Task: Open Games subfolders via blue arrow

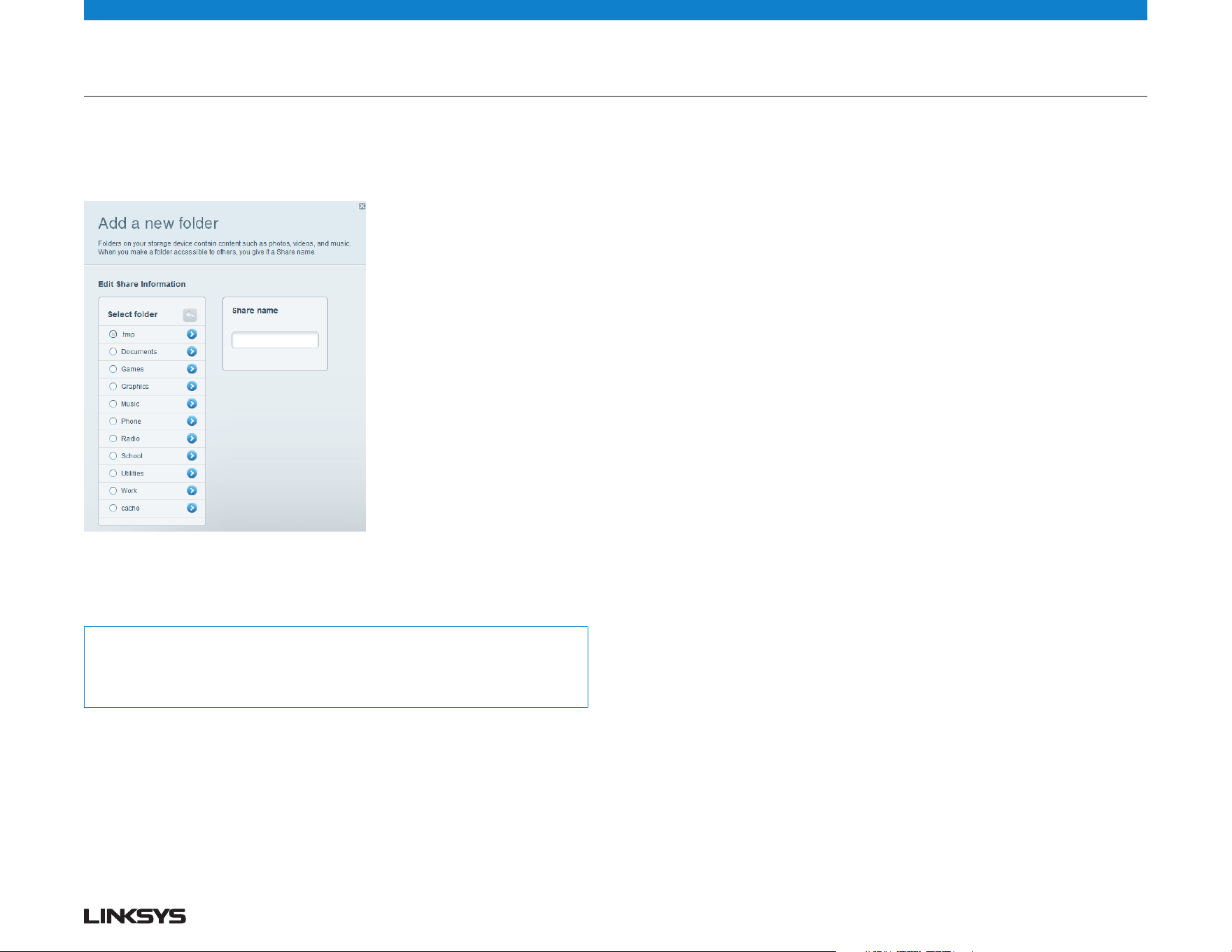Action: (192, 369)
